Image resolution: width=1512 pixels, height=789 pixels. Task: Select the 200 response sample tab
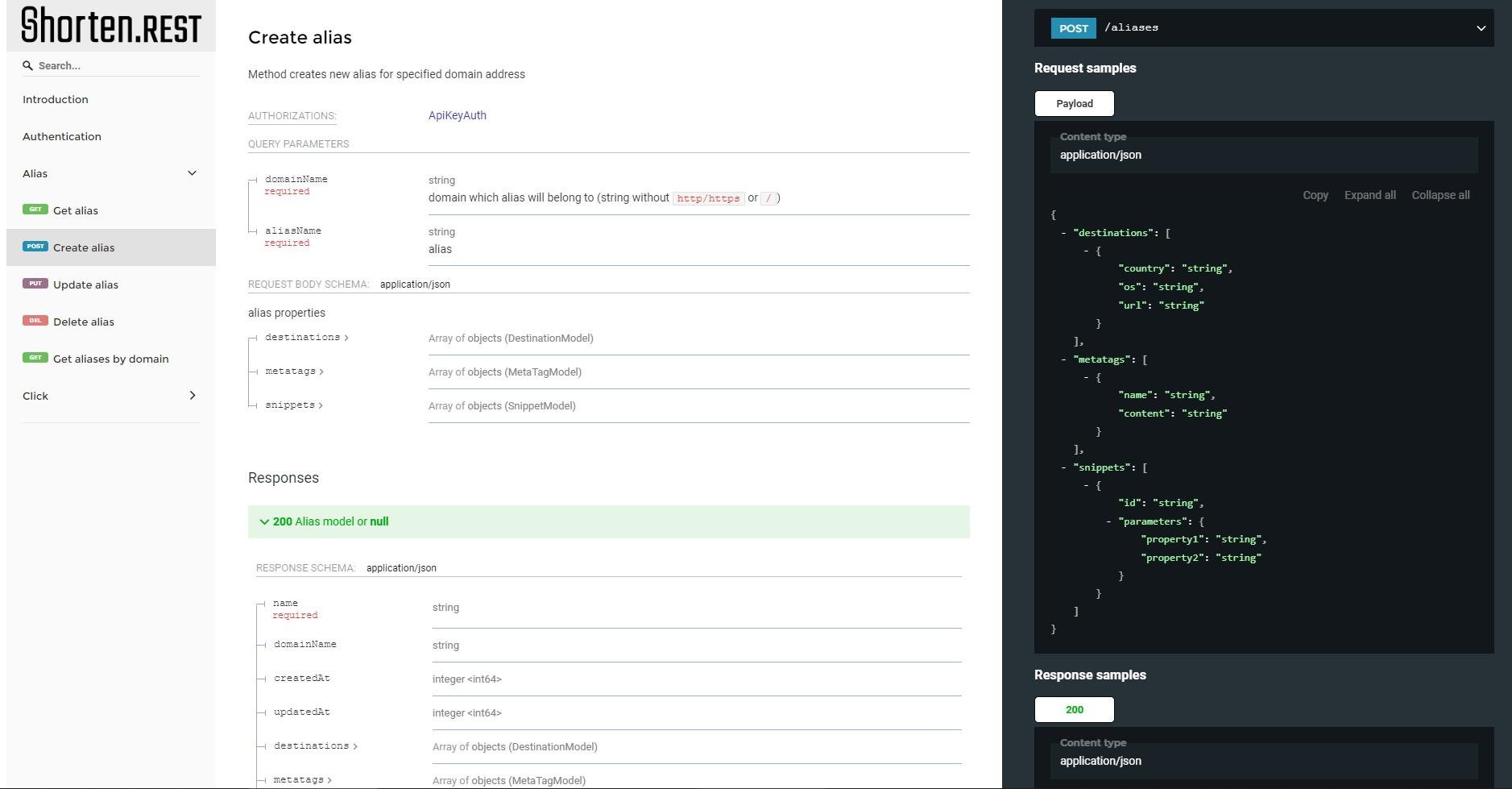pos(1074,709)
